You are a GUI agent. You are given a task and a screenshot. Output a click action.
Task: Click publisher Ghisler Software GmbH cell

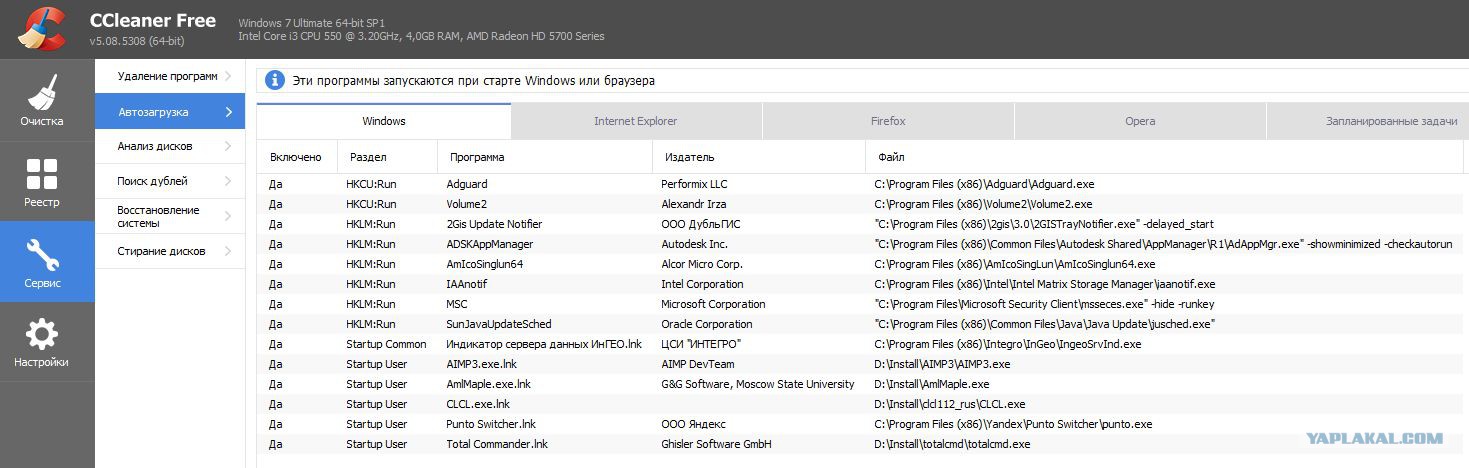point(716,444)
